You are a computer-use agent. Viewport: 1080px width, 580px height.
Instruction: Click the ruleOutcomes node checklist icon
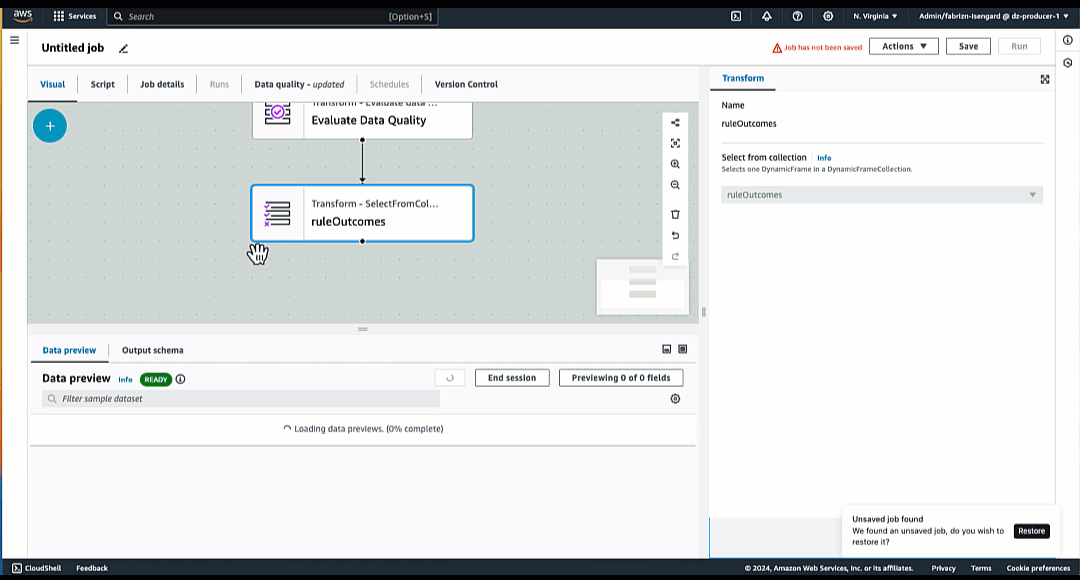point(278,214)
